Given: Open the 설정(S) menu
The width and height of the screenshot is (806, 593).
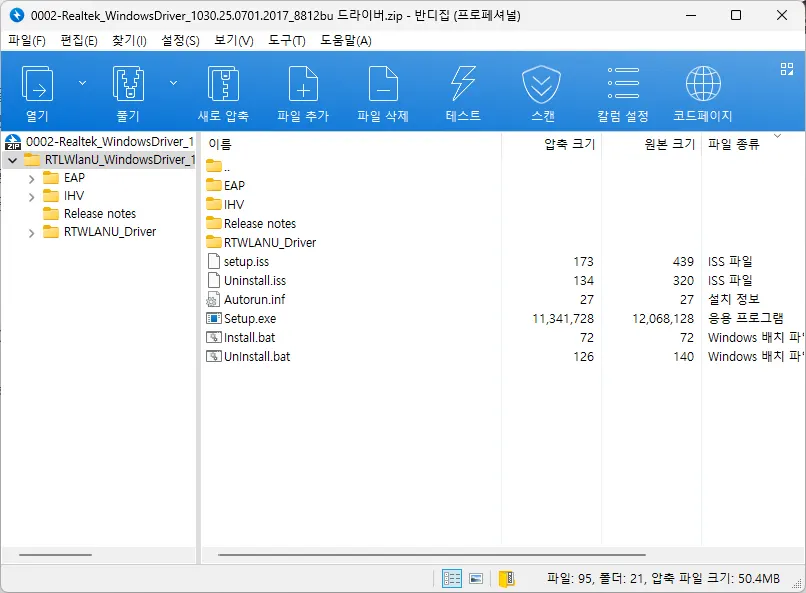Looking at the screenshot, I should (x=180, y=41).
